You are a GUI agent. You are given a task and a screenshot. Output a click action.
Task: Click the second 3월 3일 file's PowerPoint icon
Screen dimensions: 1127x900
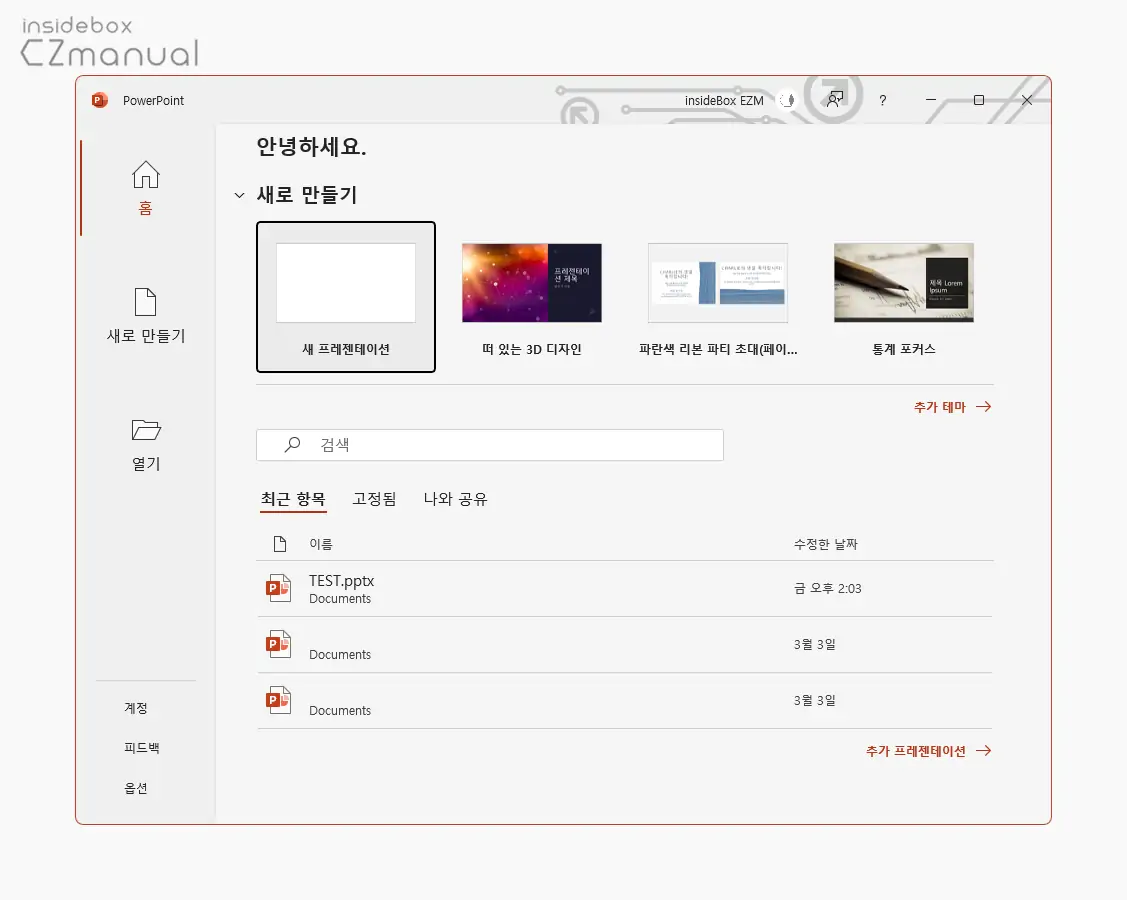(x=279, y=699)
